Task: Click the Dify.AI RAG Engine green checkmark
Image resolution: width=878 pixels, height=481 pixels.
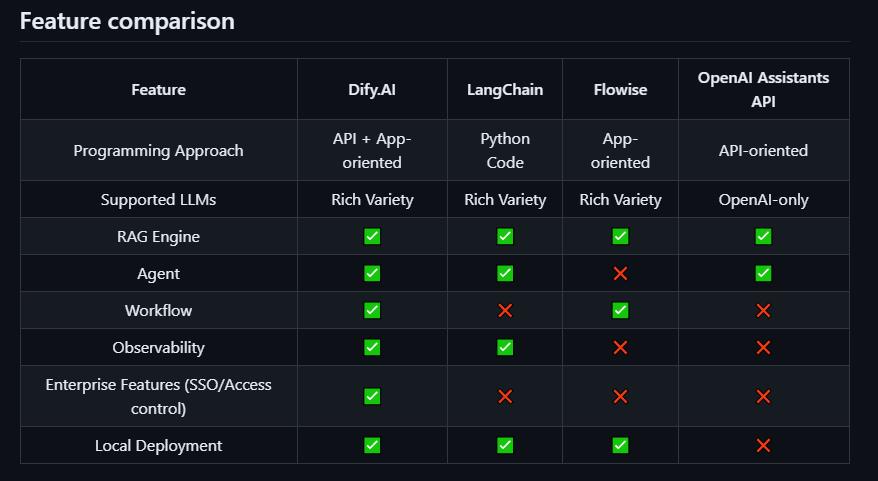Action: tap(372, 237)
